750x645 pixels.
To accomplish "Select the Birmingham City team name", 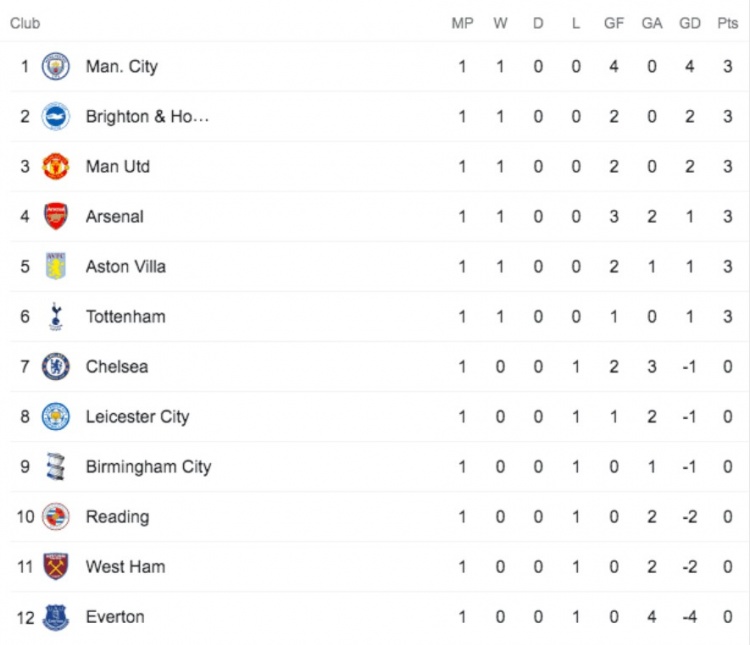I will 149,467.
